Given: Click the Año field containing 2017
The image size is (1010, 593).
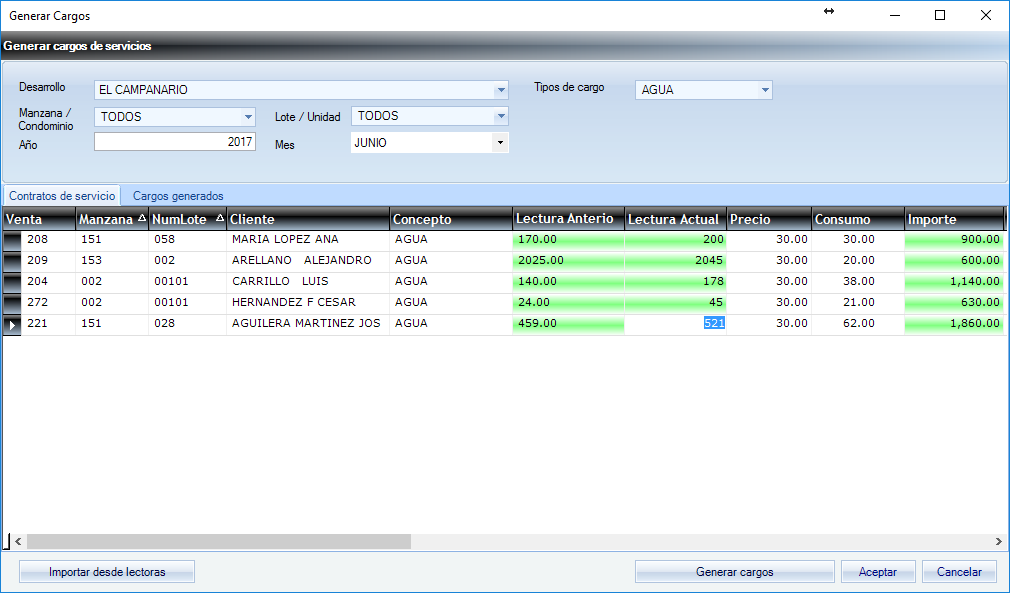Looking at the screenshot, I should pos(175,142).
